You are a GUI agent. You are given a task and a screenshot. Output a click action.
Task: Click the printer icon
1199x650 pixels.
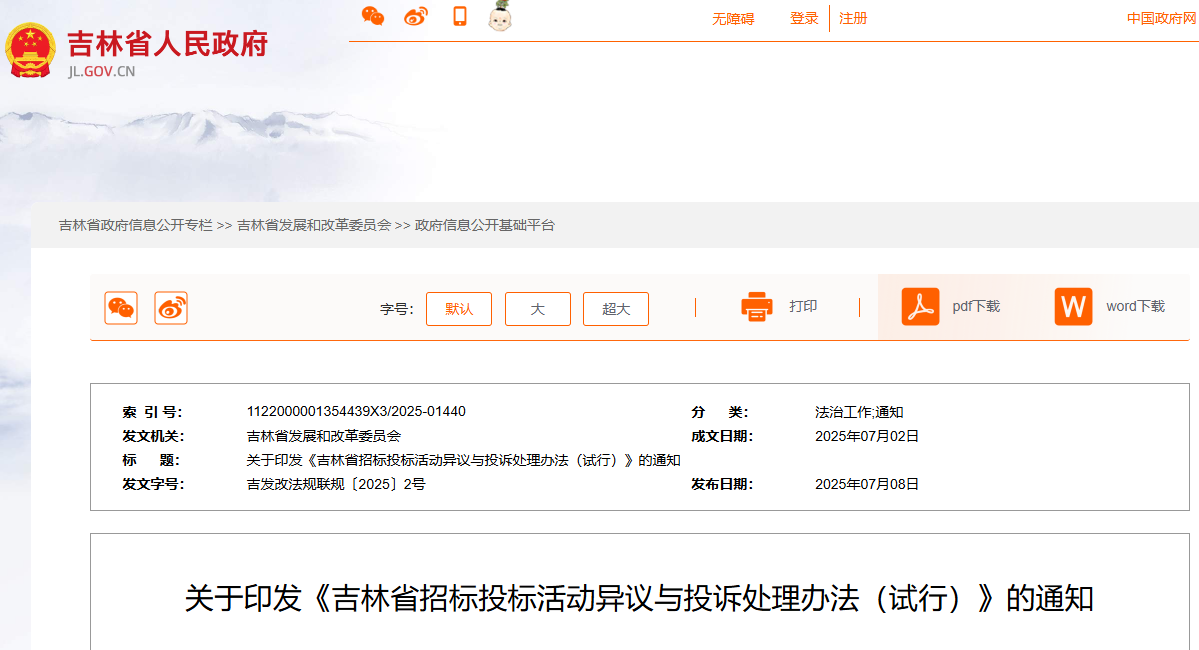point(756,307)
